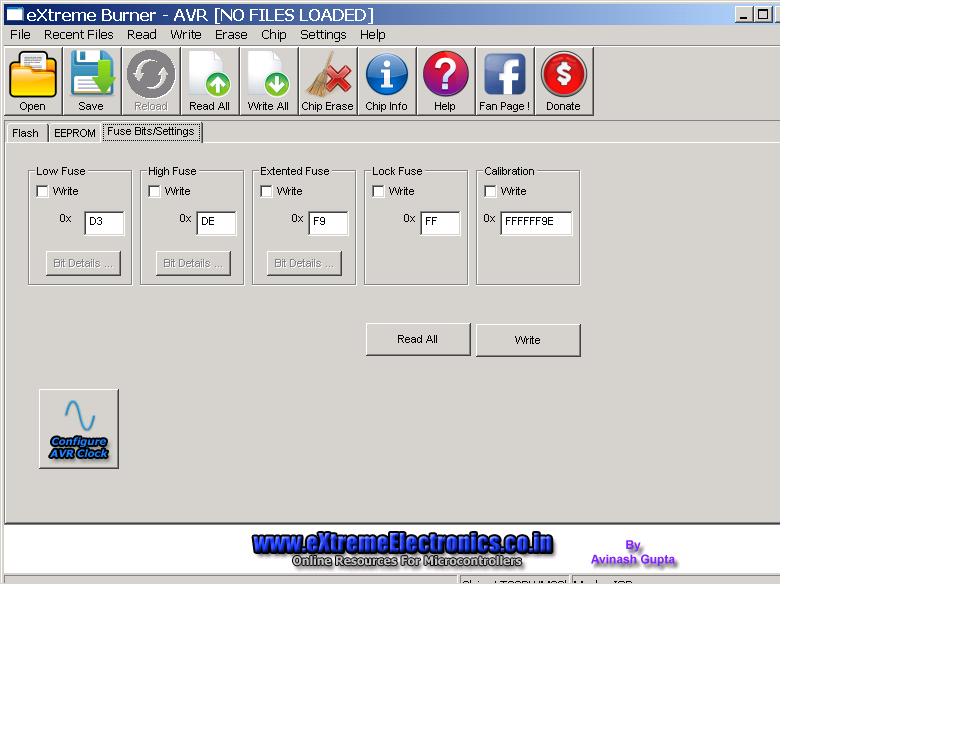The height and width of the screenshot is (735, 980).
Task: Switch to the EEPROM tab
Action: coord(75,133)
